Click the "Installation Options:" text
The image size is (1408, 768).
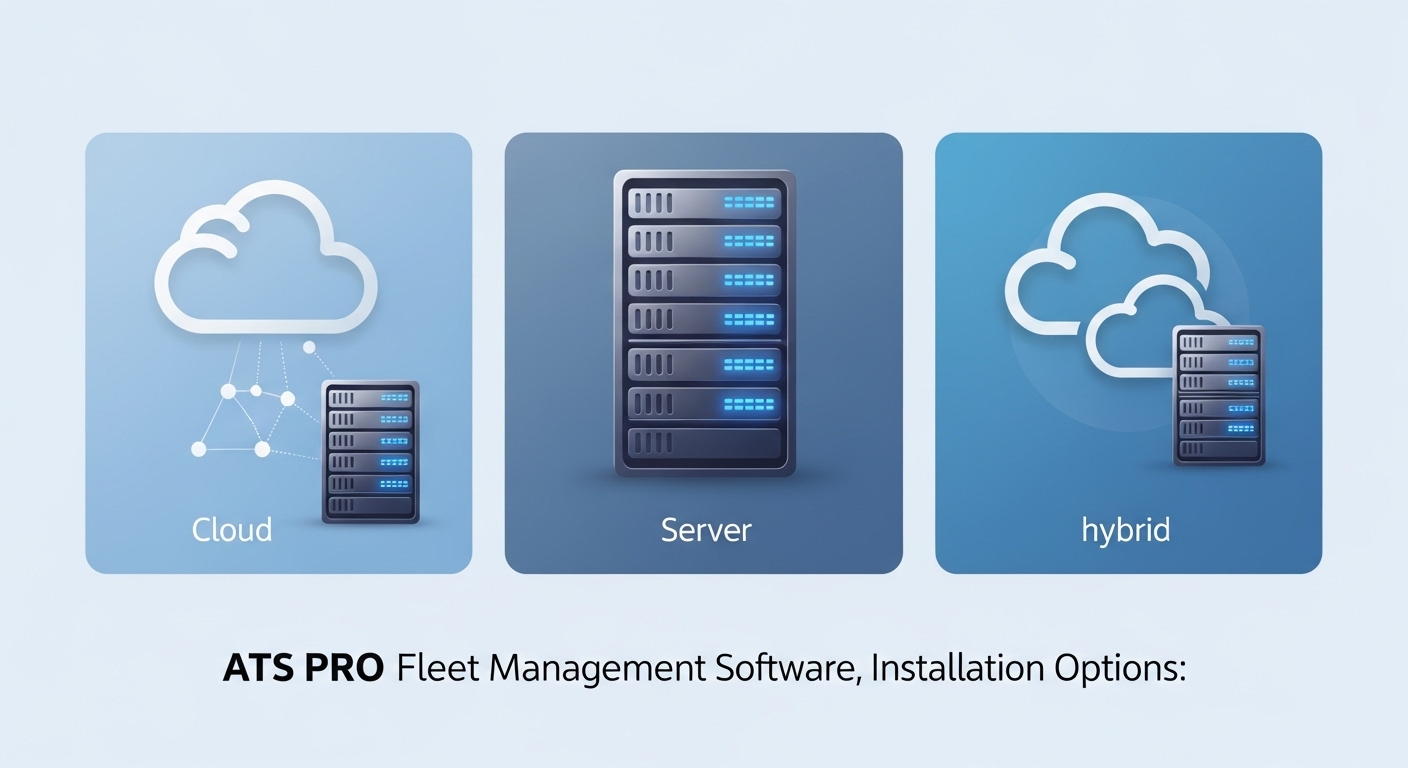(x=1027, y=669)
